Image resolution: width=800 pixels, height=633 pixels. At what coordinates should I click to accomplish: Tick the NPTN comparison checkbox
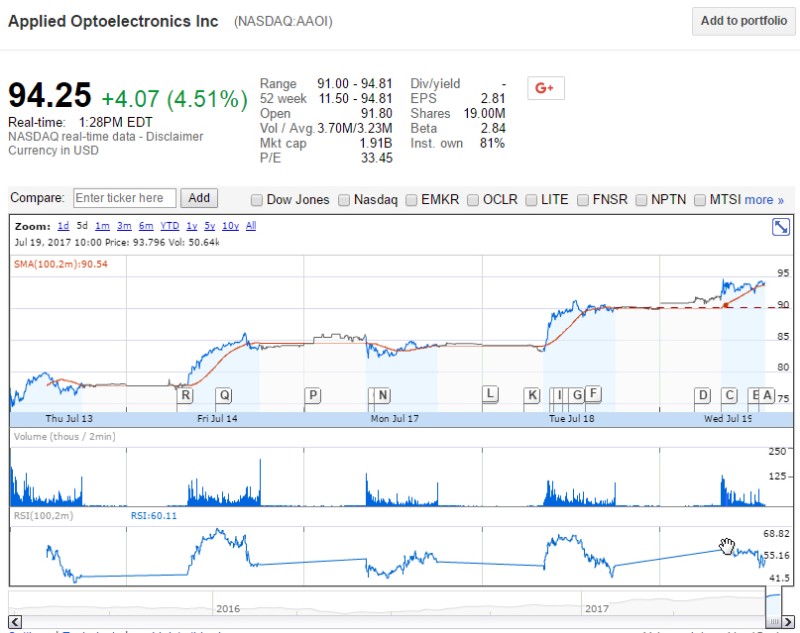pyautogui.click(x=641, y=200)
